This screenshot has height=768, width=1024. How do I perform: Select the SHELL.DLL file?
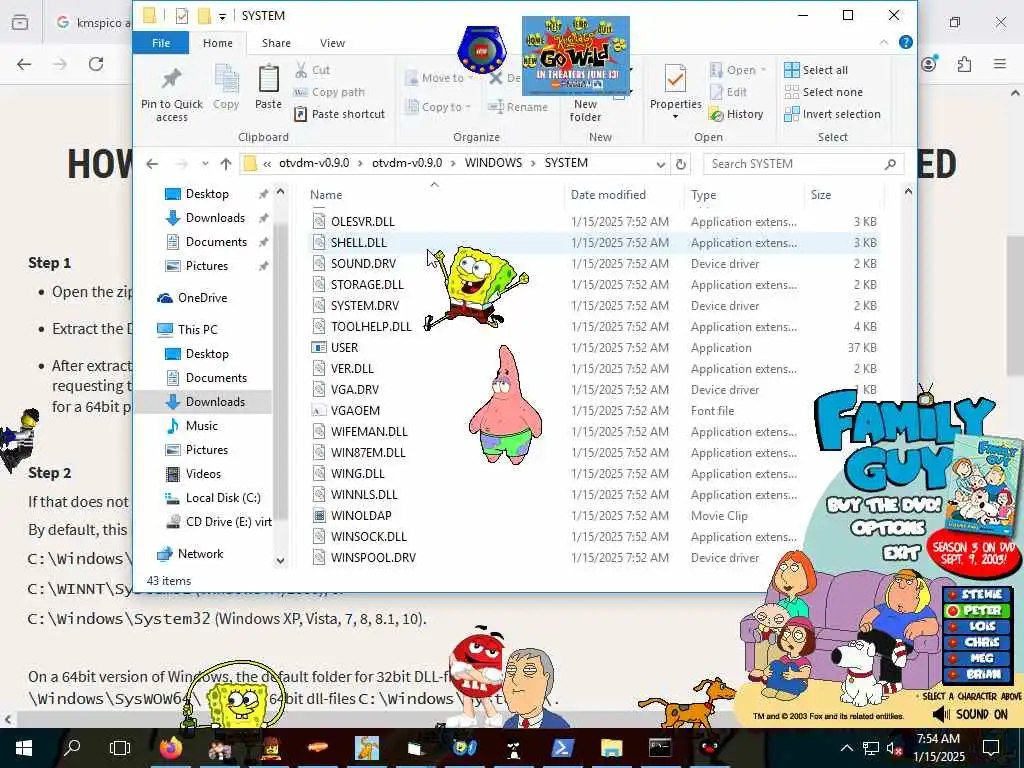(593, 242)
